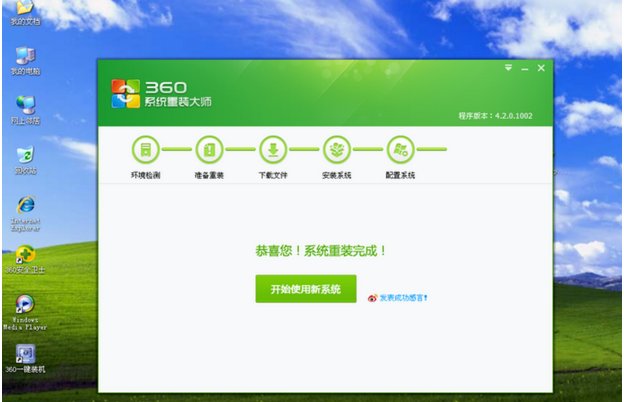Select the 360安全卫士 desktop shortcut

pos(25,256)
